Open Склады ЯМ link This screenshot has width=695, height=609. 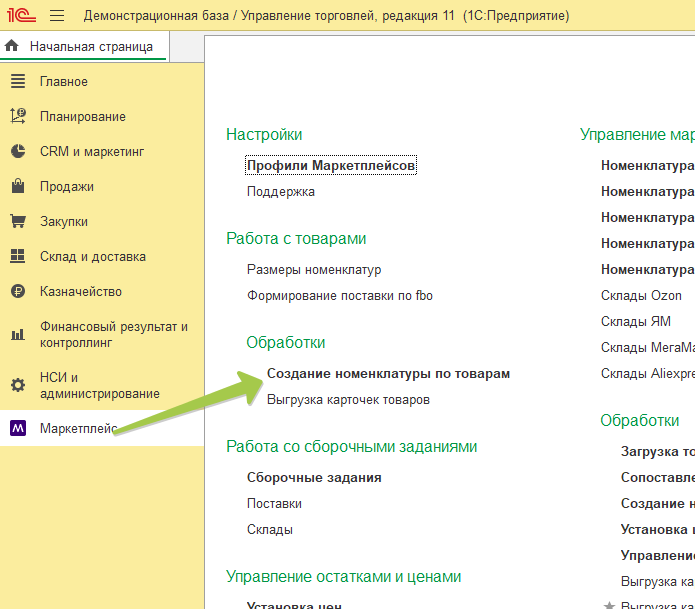click(636, 321)
